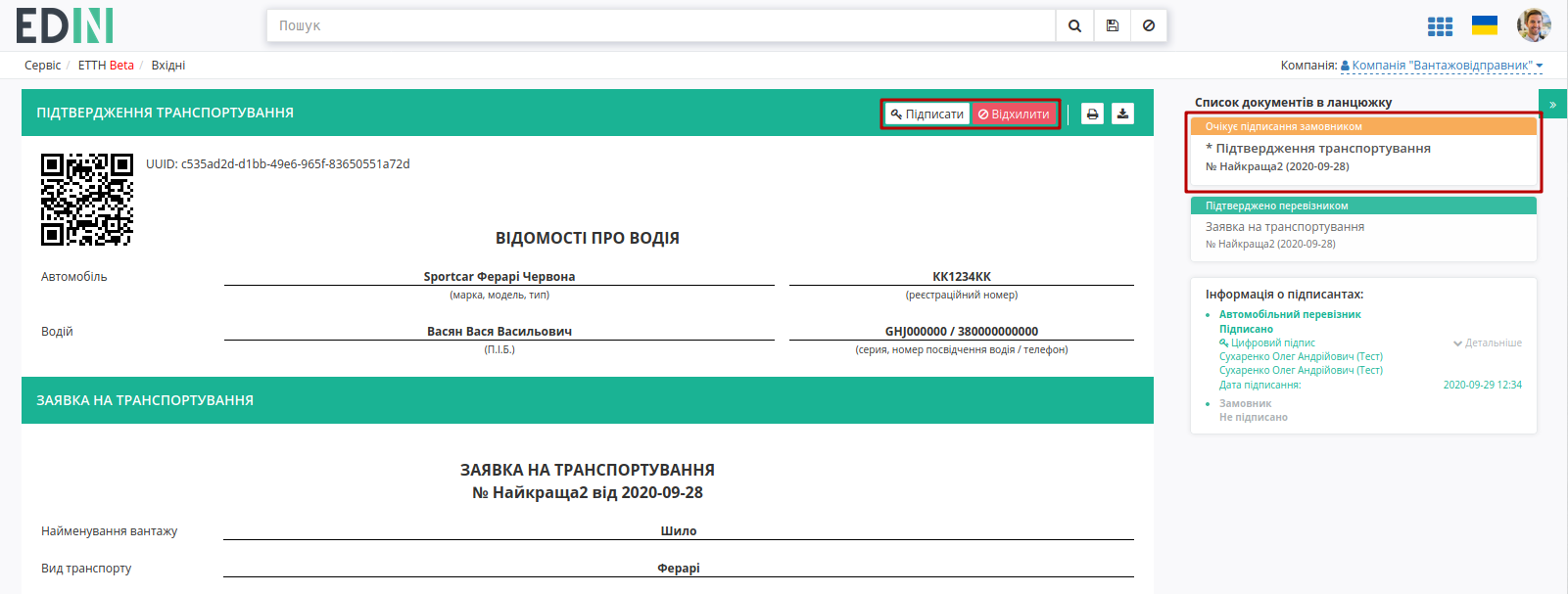Click the Підписати button
Screen dimensions: 1568x594
[x=927, y=114]
